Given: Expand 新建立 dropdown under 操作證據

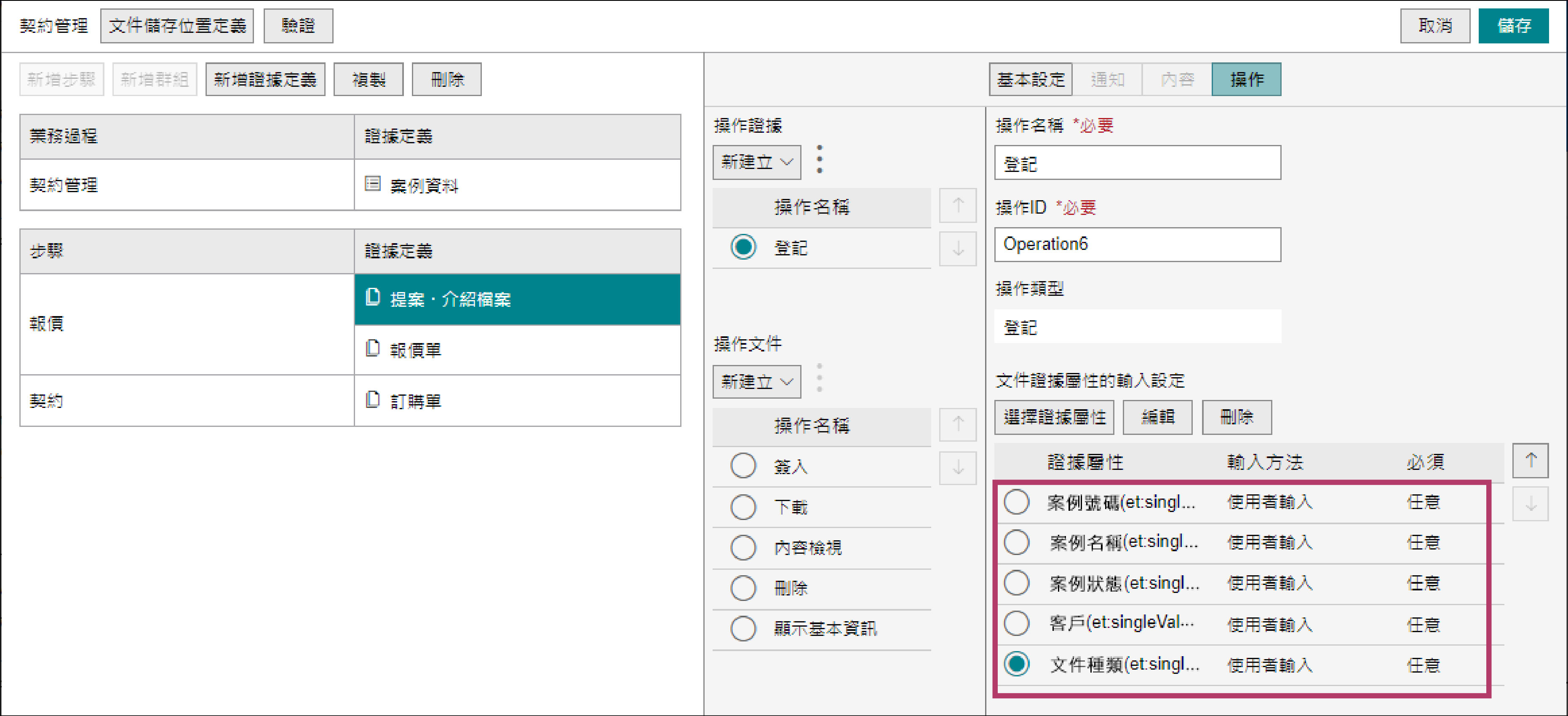Looking at the screenshot, I should pos(756,162).
